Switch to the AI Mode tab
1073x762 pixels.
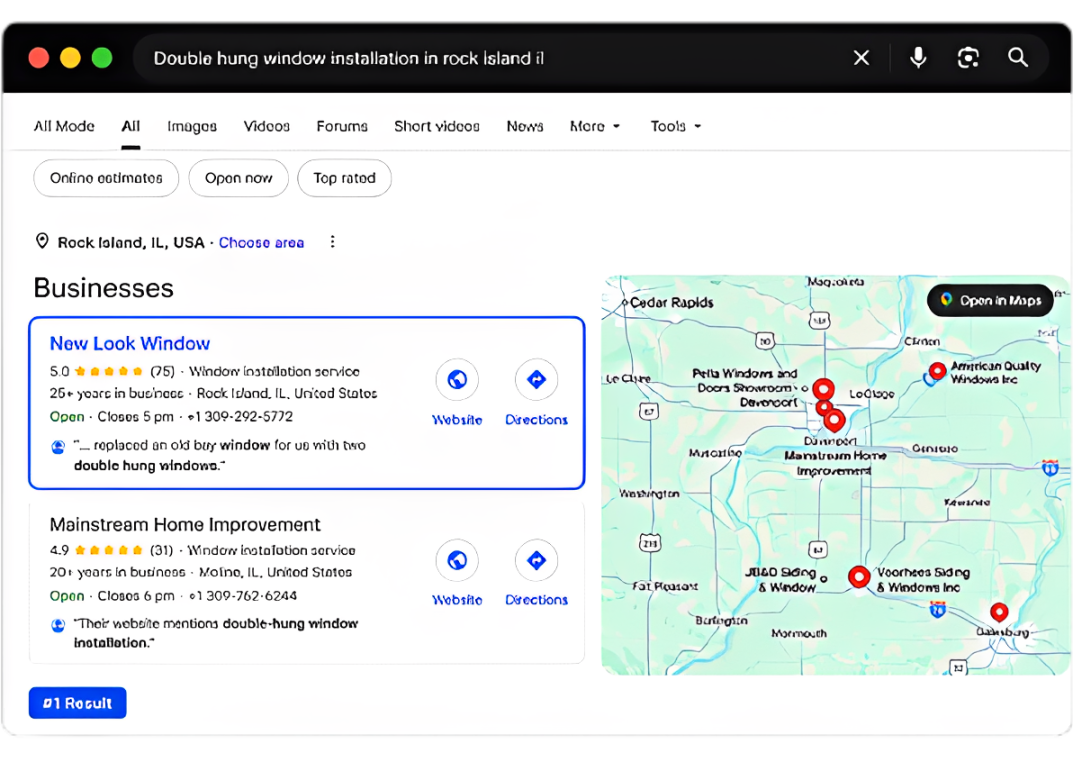tap(64, 126)
